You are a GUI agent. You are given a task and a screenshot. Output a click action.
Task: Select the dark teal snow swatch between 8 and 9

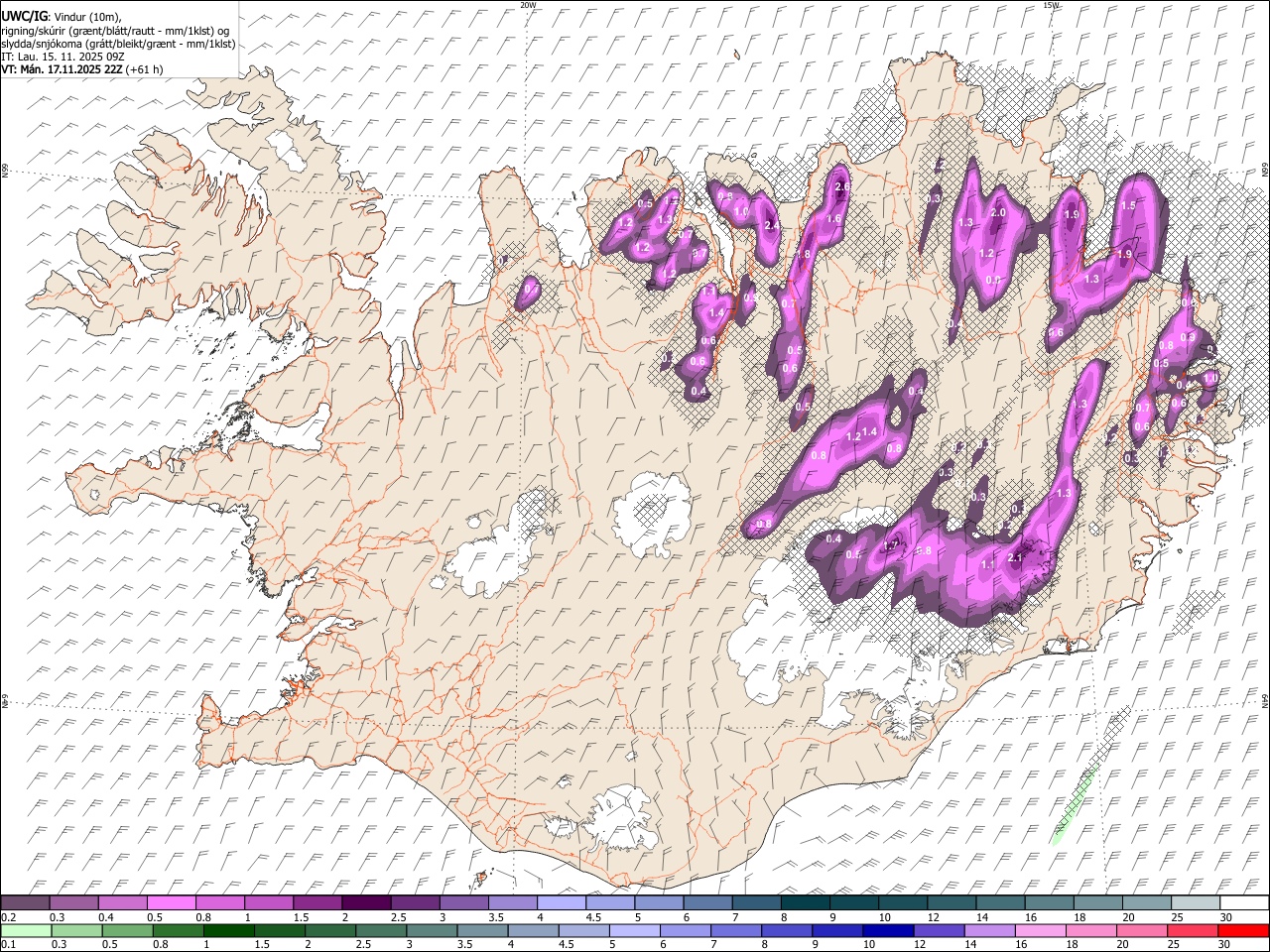click(x=805, y=903)
